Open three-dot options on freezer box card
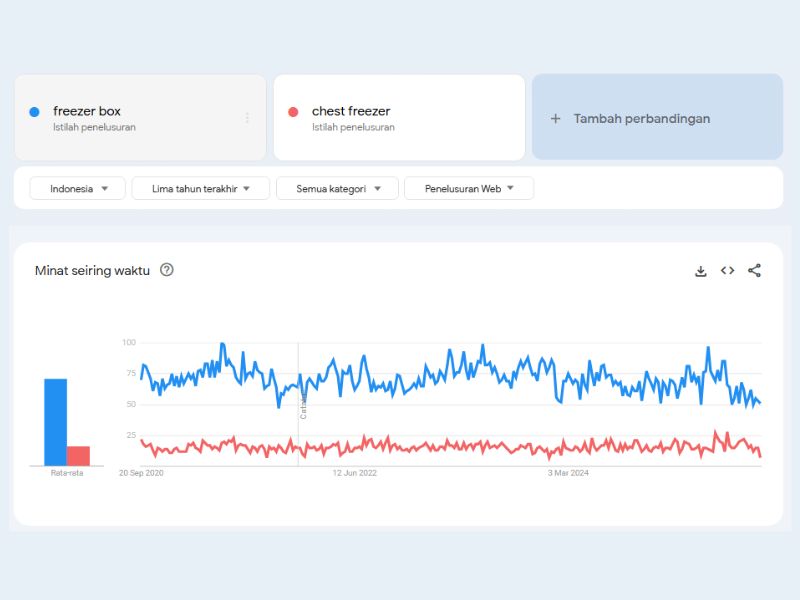Image resolution: width=800 pixels, height=600 pixels. pyautogui.click(x=247, y=118)
